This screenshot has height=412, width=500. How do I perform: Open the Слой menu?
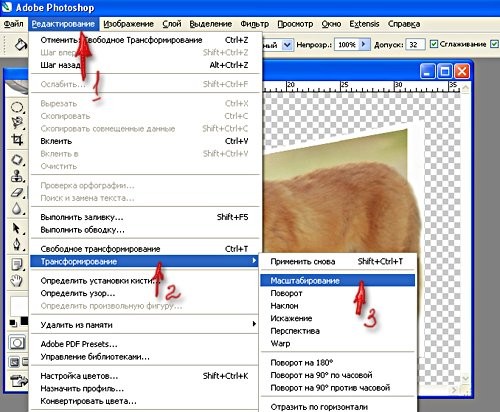point(172,24)
